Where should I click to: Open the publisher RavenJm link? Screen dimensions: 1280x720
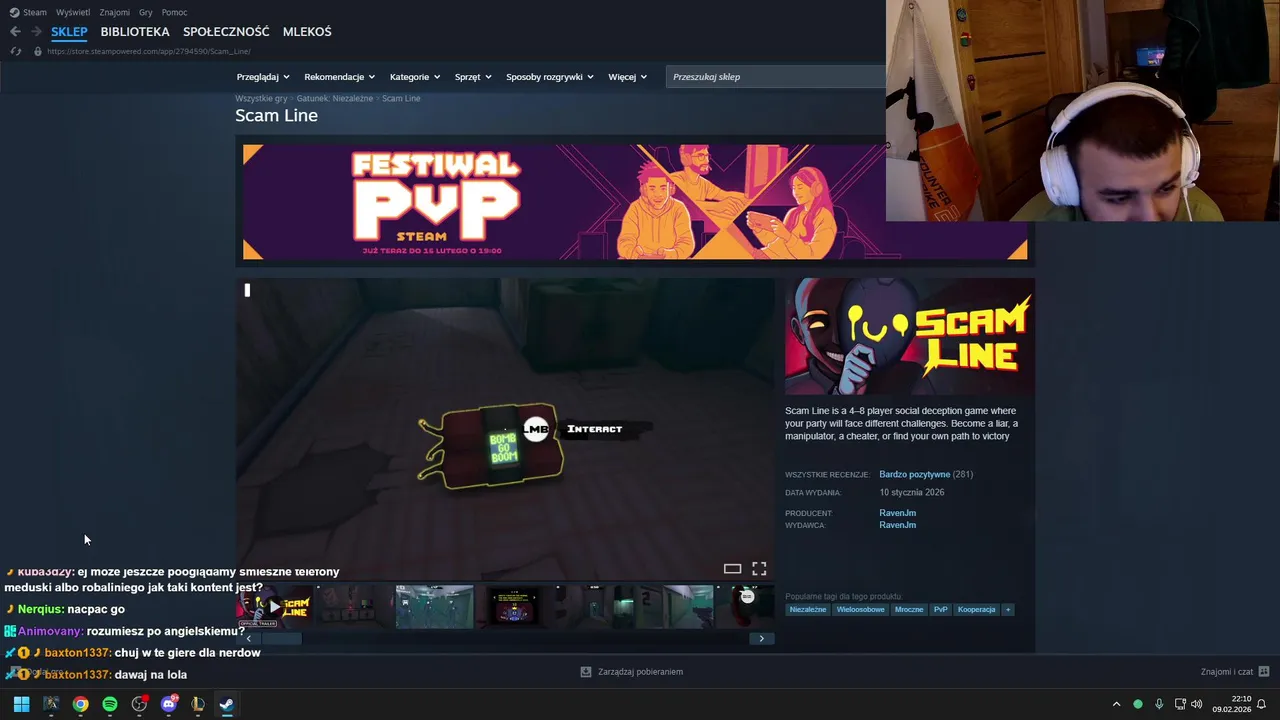897,525
